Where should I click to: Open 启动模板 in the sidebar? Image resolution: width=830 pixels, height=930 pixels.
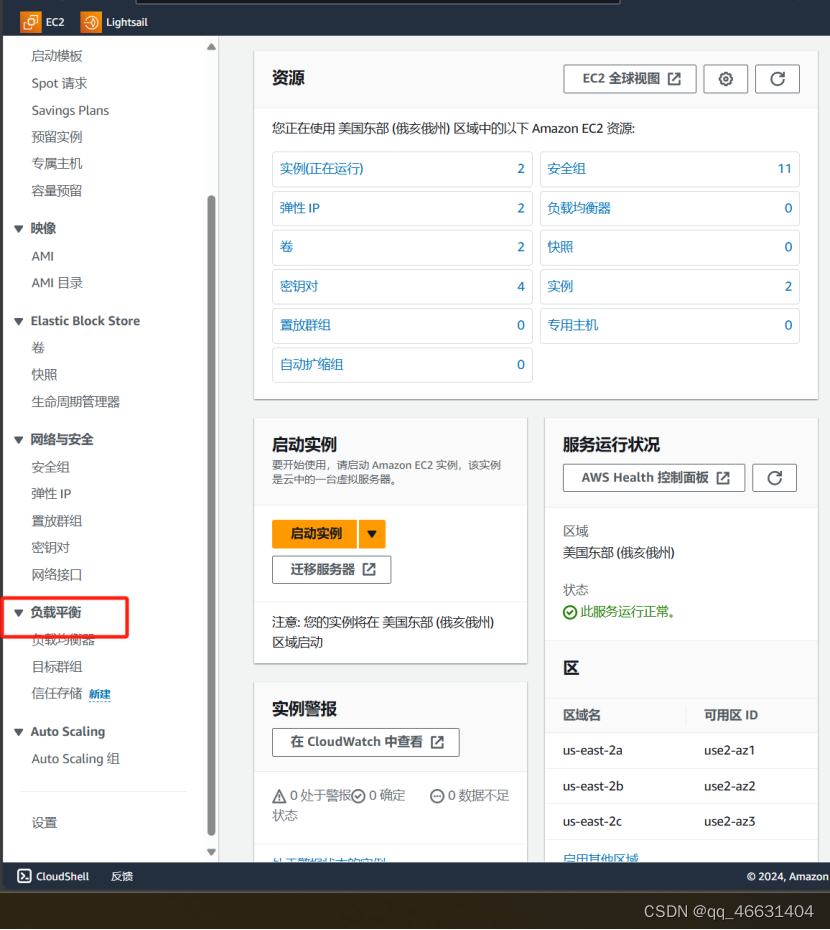click(x=57, y=56)
